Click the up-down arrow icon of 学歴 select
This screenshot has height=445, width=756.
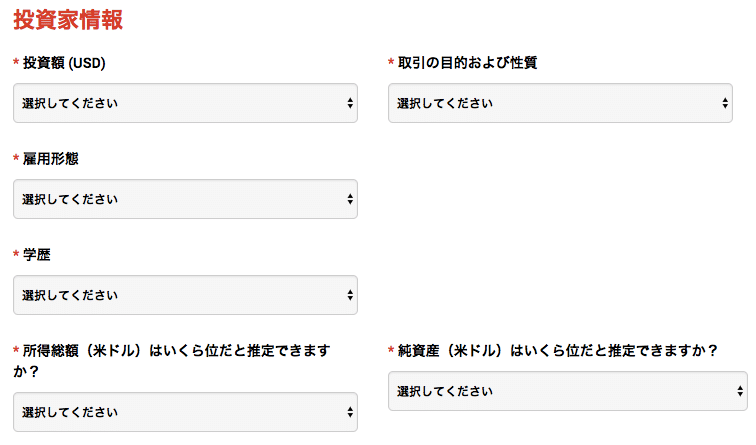pos(350,295)
